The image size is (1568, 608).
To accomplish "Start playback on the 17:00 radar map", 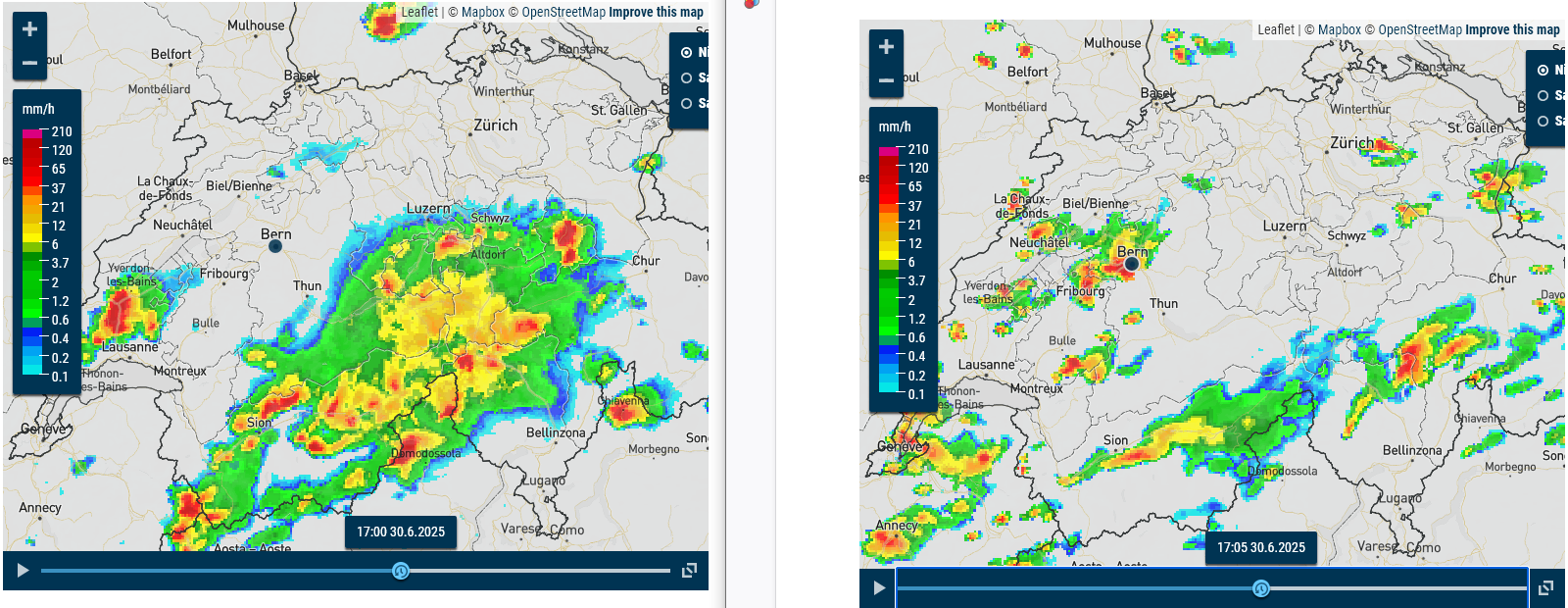I will tap(23, 571).
